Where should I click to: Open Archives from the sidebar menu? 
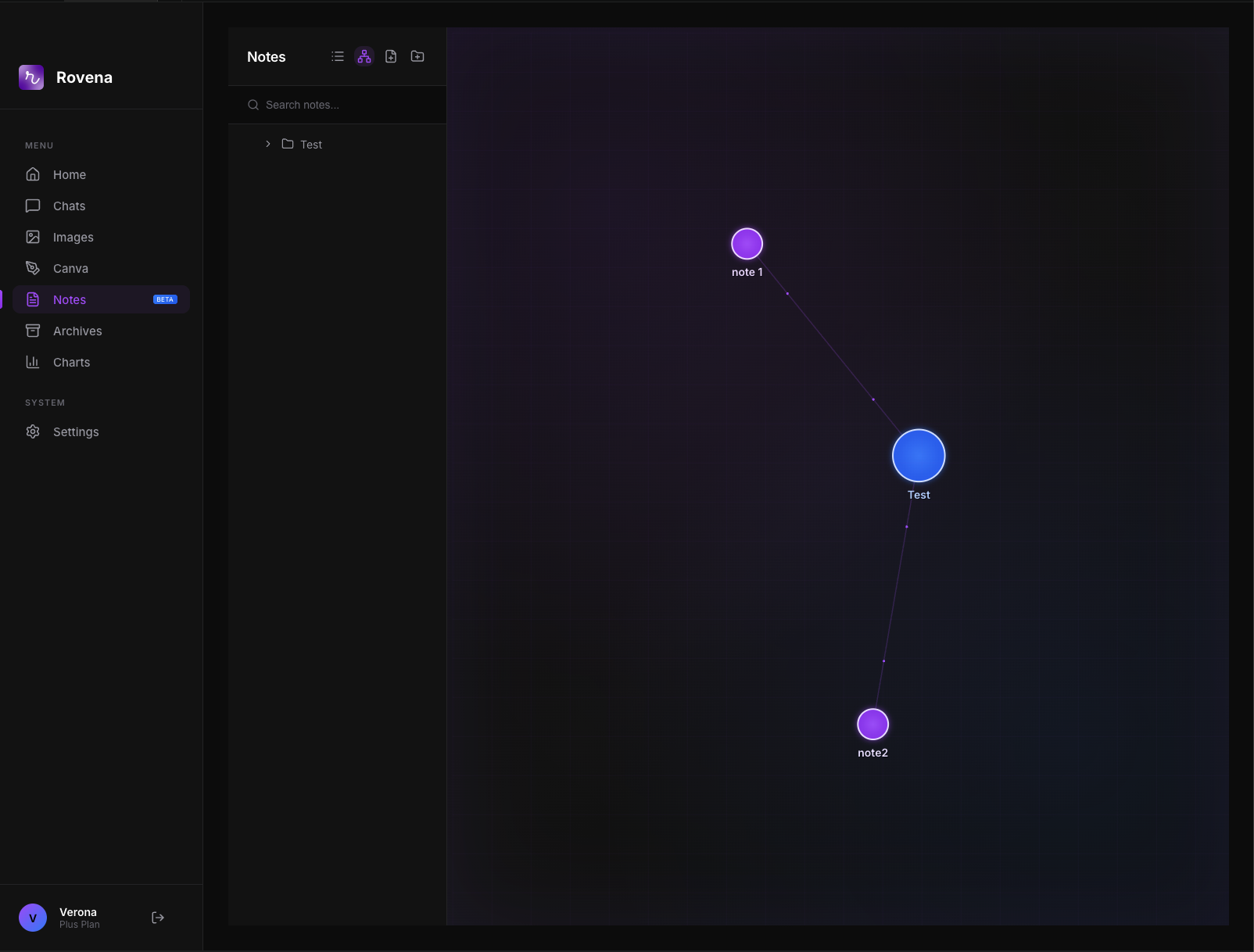pyautogui.click(x=101, y=331)
